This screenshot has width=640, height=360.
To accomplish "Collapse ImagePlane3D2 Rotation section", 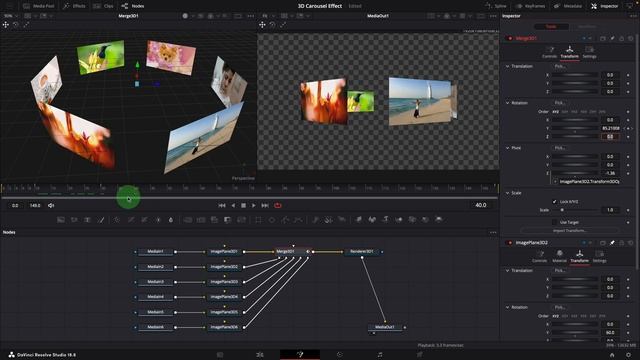I will [x=507, y=307].
